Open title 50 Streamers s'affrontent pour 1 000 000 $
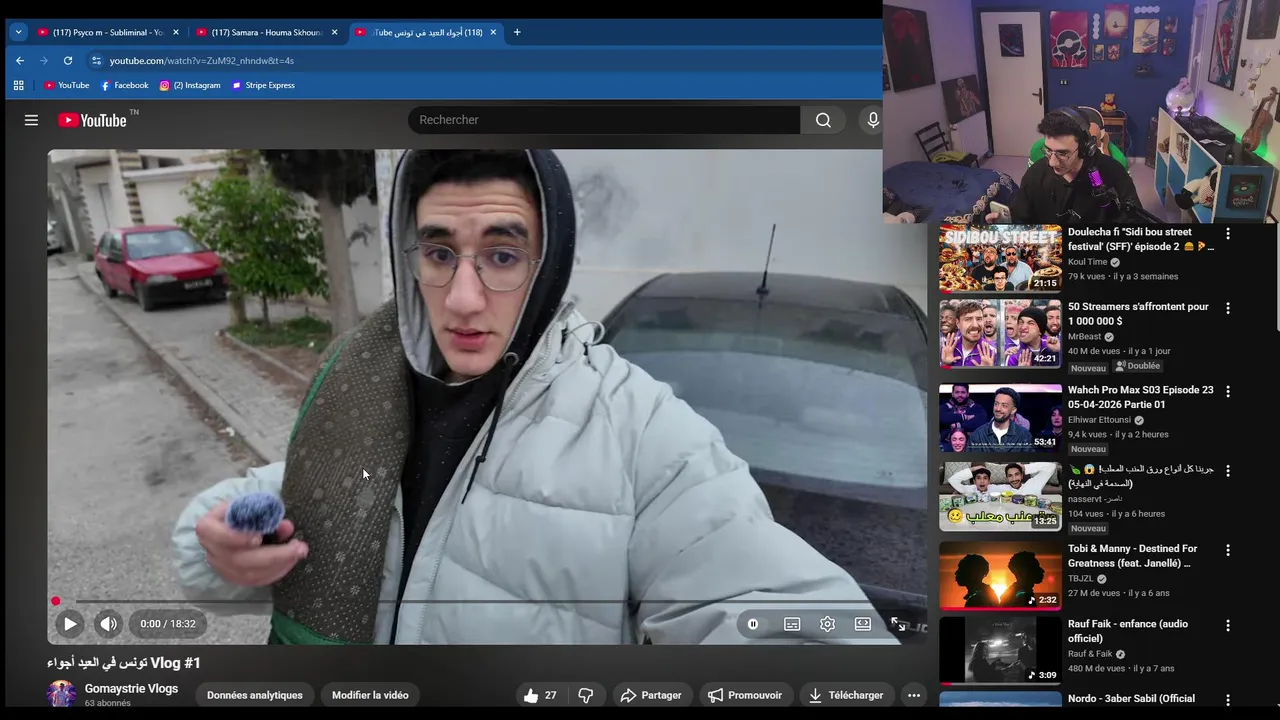Viewport: 1280px width, 720px height. tap(1138, 314)
